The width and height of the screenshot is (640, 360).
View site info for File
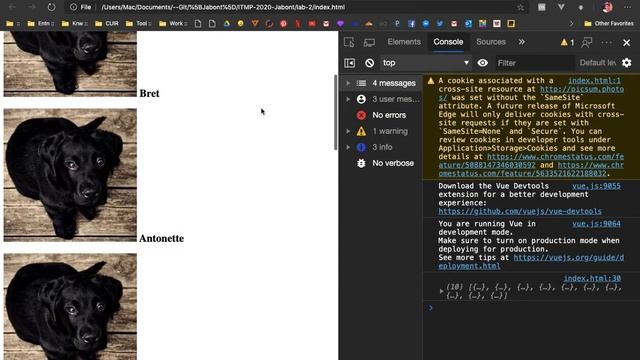point(81,7)
